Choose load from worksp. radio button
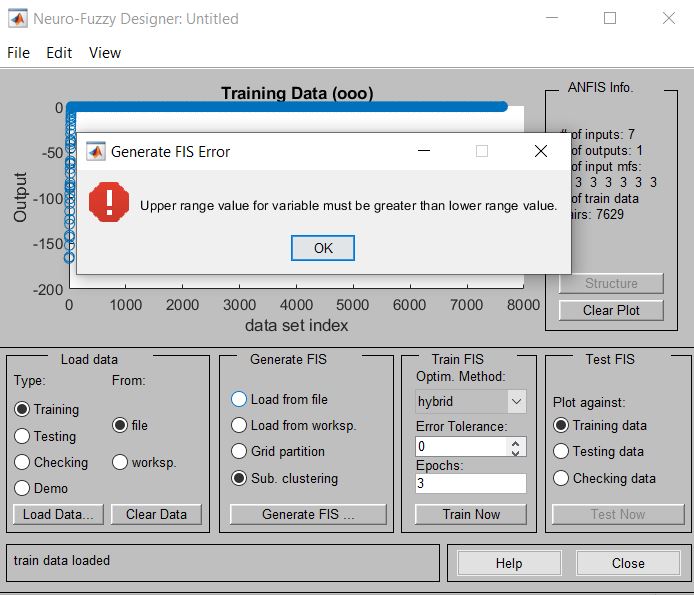The height and width of the screenshot is (595, 694). coord(120,462)
